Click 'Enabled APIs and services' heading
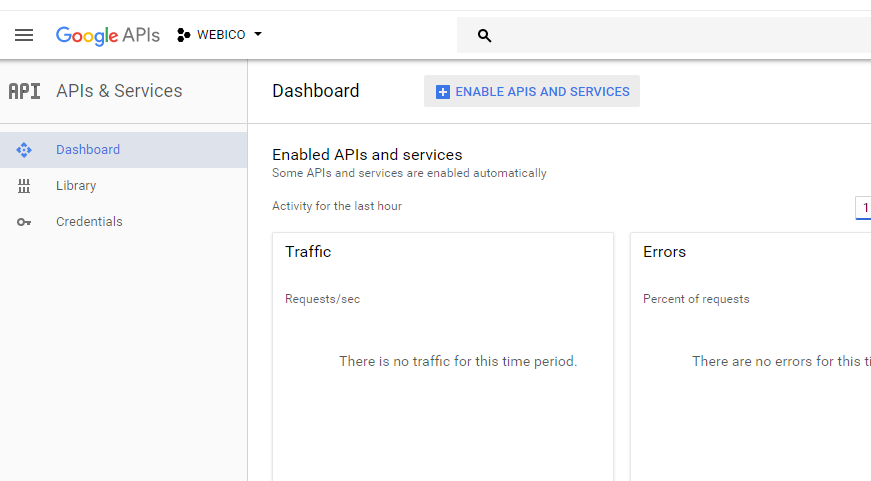The image size is (871, 481). coord(367,154)
